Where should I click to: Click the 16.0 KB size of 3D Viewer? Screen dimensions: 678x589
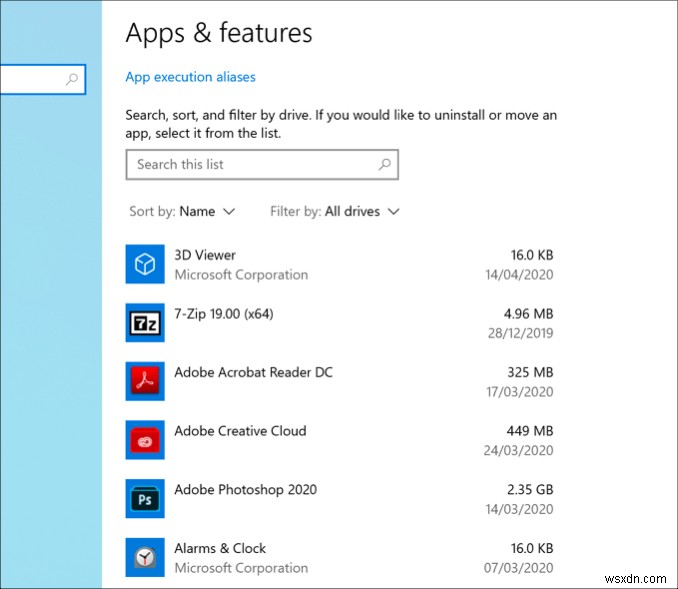tap(532, 255)
